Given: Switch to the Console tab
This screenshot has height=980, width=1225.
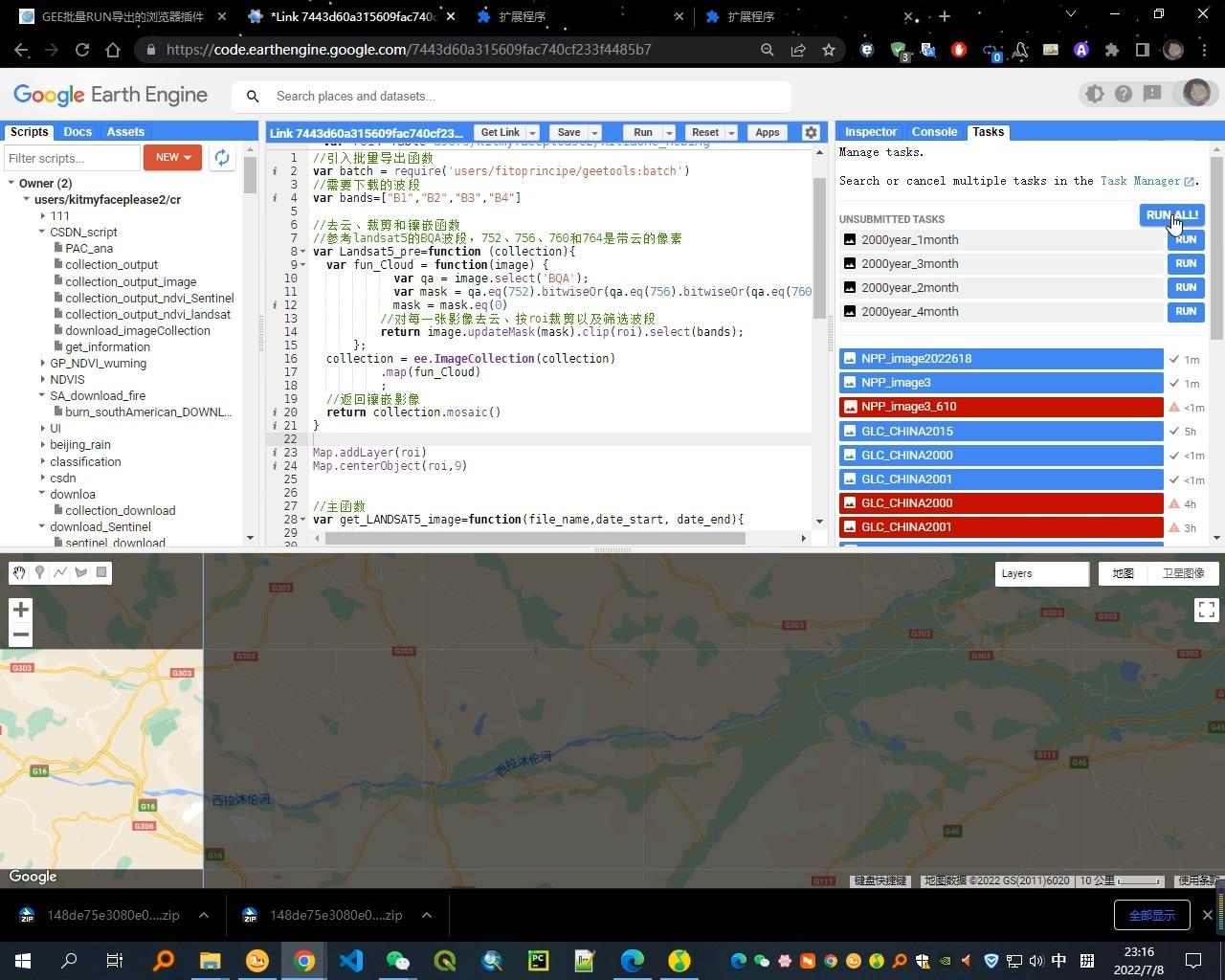Looking at the screenshot, I should 933,131.
